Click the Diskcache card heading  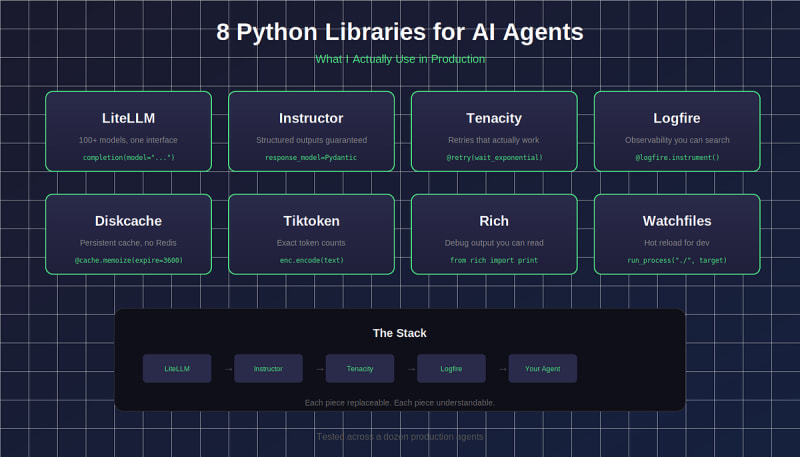point(128,221)
